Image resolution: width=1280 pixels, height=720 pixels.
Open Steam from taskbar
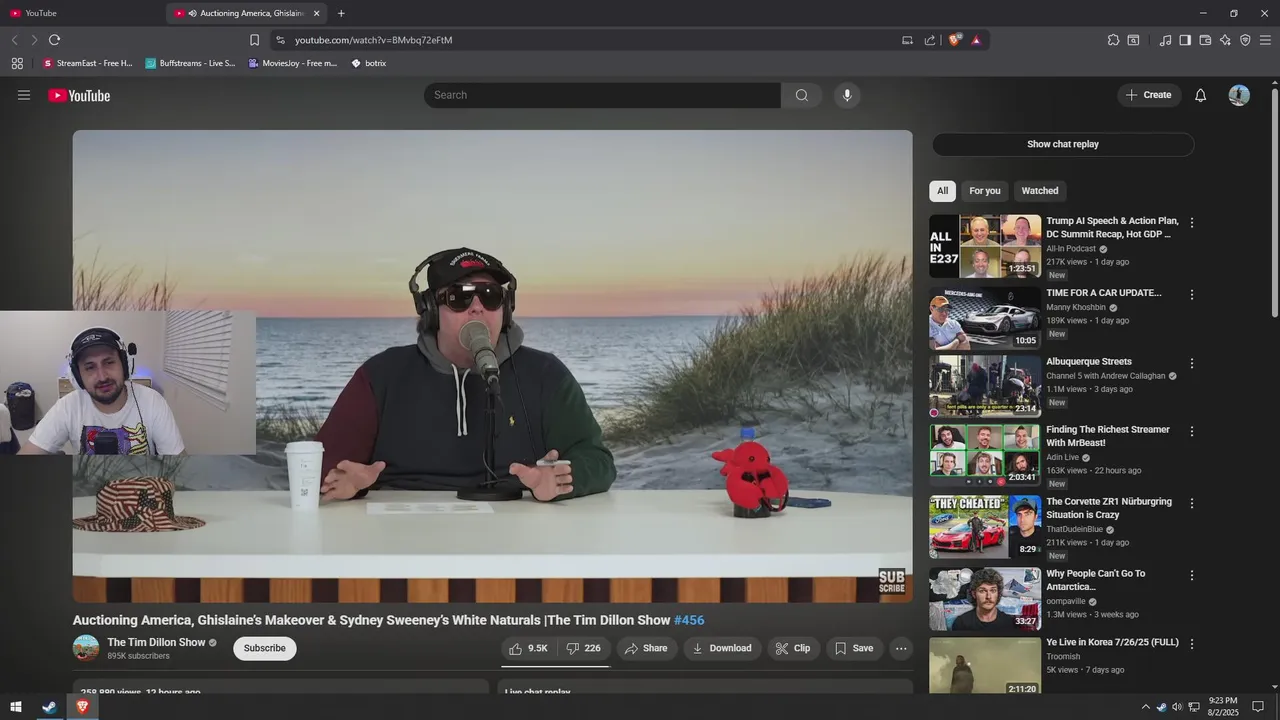(x=49, y=707)
